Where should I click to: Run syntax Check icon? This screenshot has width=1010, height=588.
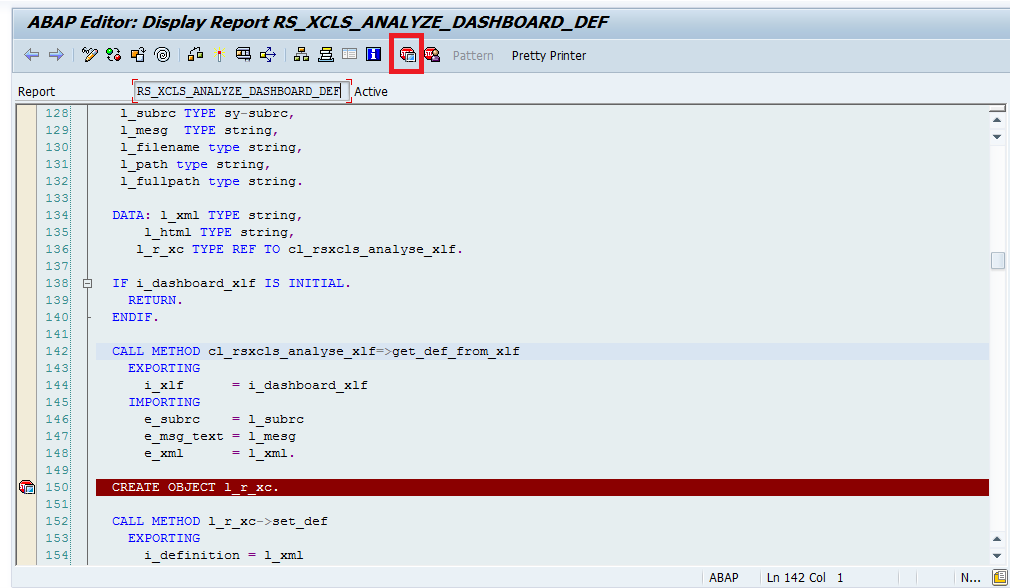click(x=195, y=55)
